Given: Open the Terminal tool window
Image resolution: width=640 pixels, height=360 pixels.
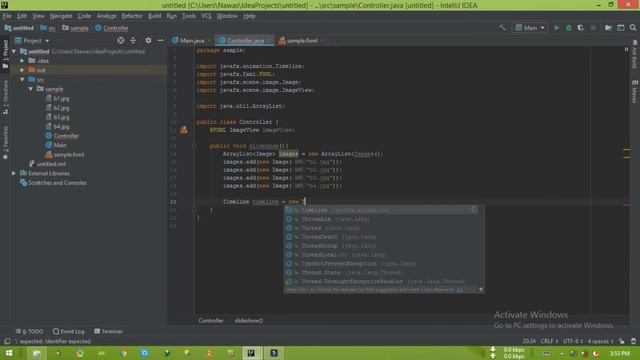Looking at the screenshot, I should point(108,331).
